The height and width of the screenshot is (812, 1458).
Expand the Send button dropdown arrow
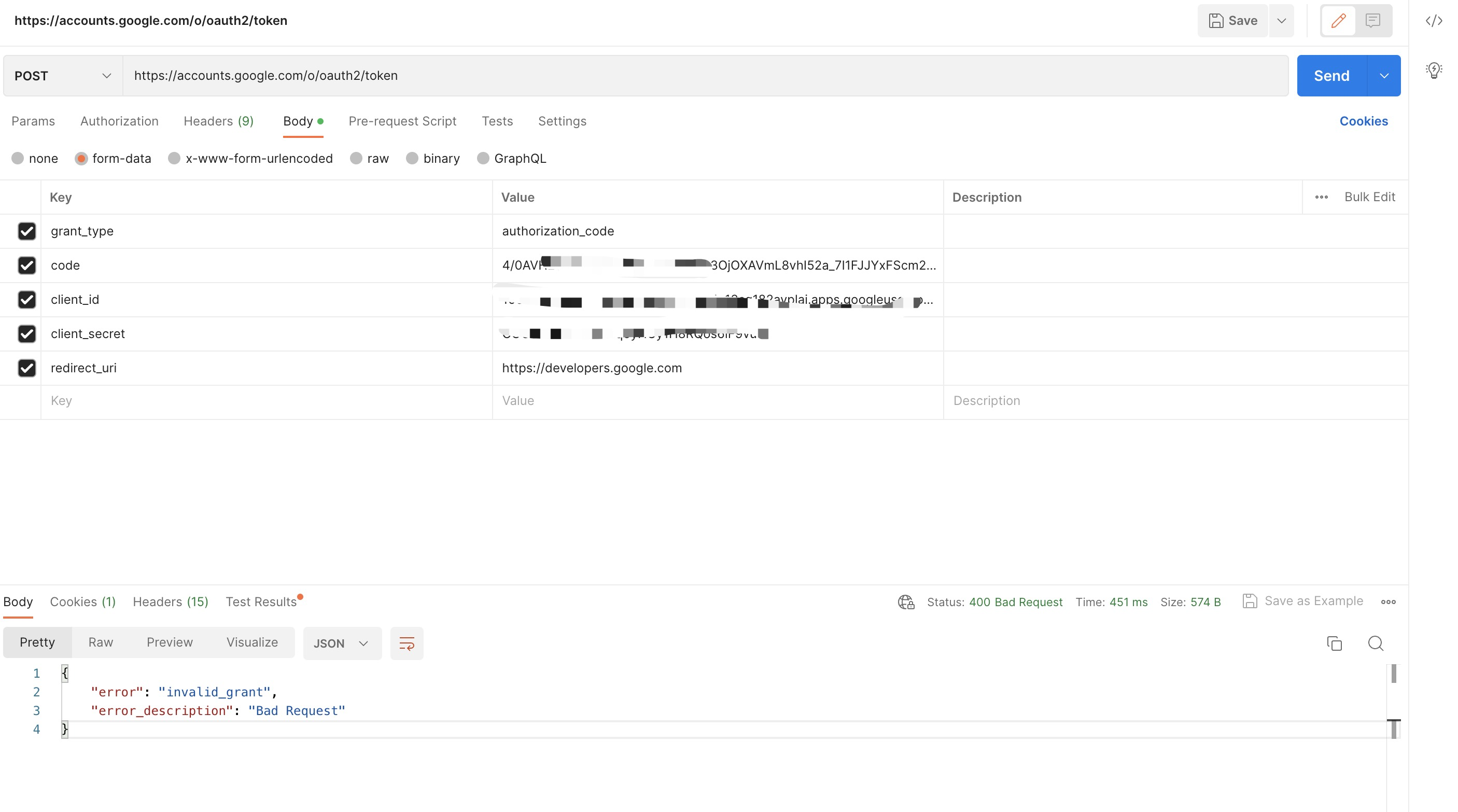coord(1384,76)
